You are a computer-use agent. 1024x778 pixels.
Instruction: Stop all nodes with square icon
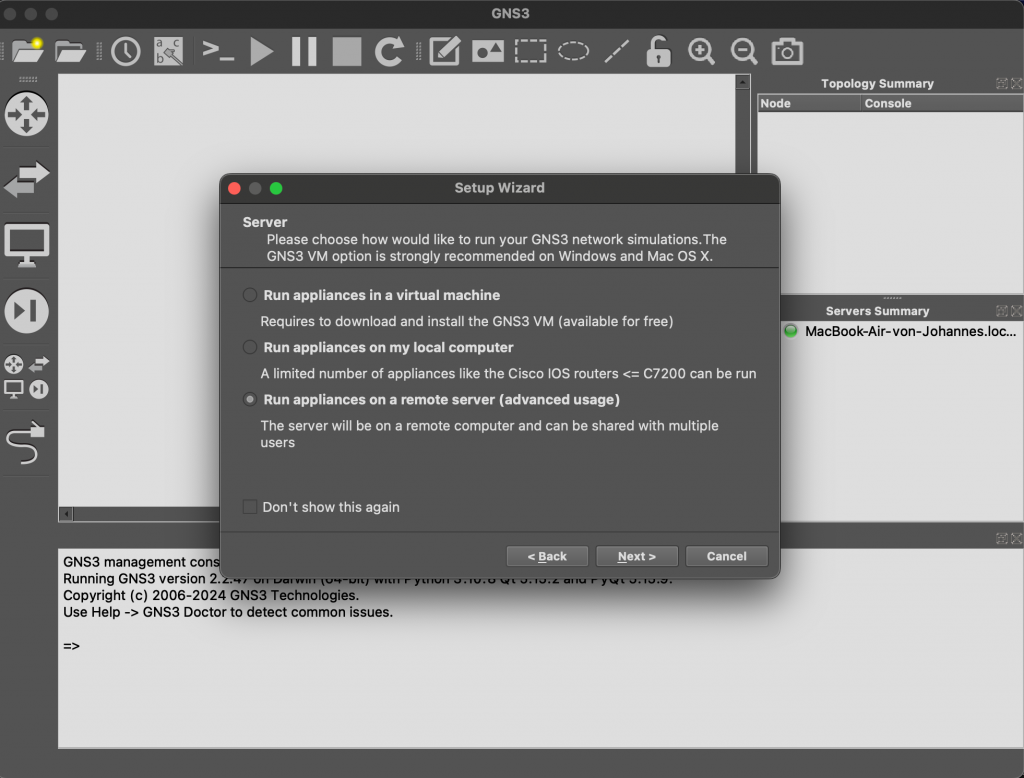click(347, 51)
